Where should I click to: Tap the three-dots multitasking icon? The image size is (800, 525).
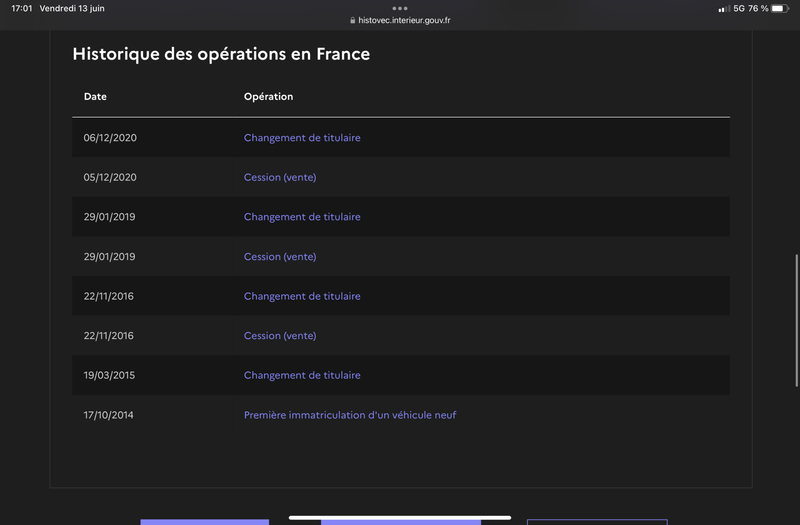click(399, 8)
